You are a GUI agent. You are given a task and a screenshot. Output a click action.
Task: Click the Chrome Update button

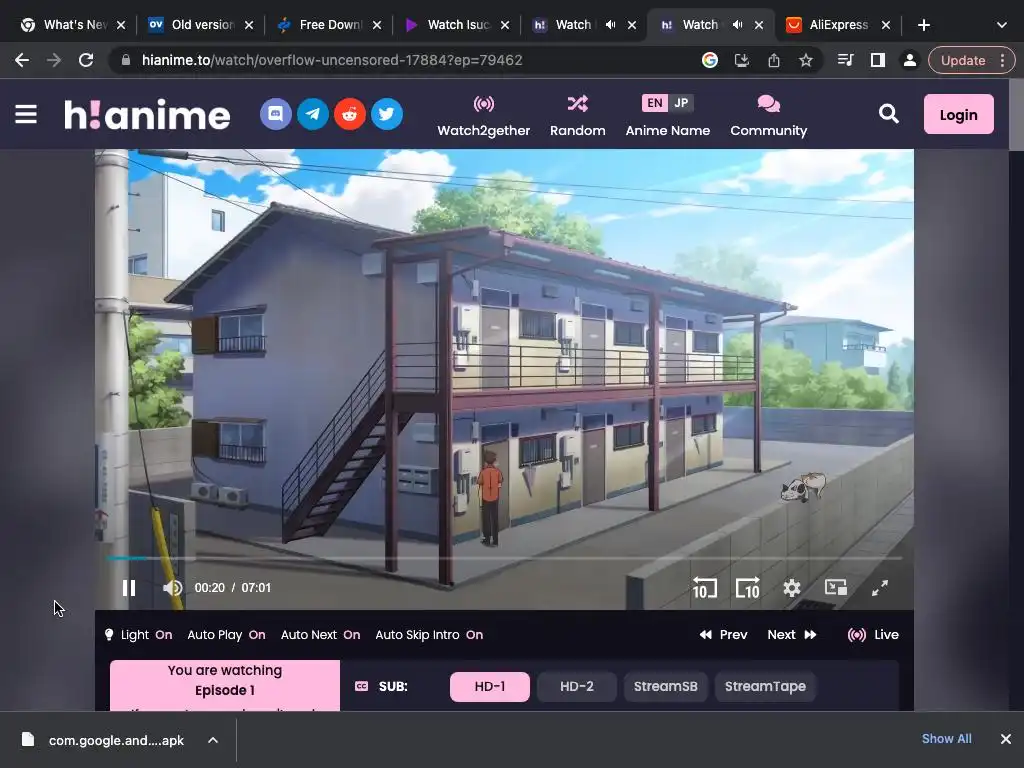tap(963, 60)
